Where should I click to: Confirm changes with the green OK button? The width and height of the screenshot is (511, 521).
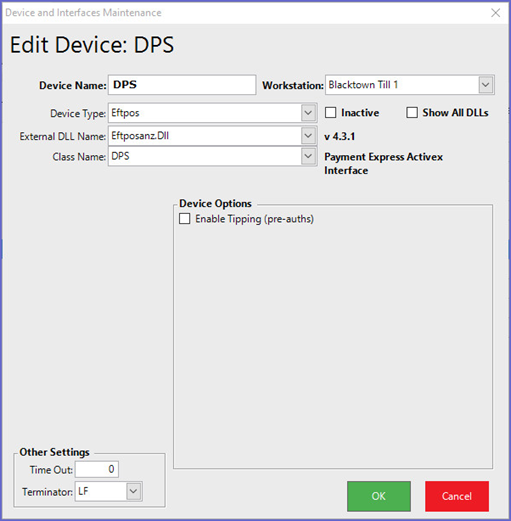pos(379,496)
